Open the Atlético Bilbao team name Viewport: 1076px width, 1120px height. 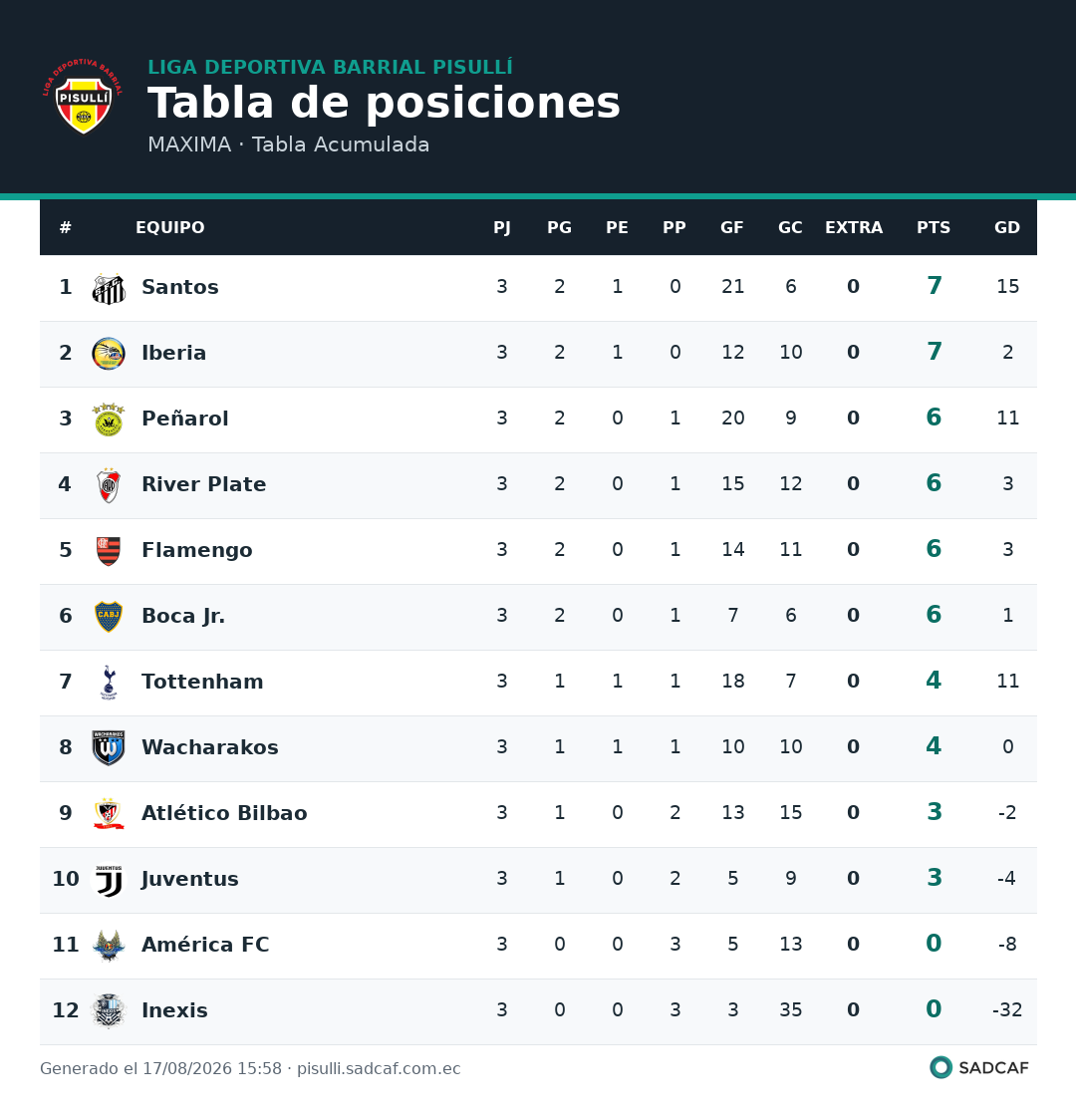[x=224, y=813]
